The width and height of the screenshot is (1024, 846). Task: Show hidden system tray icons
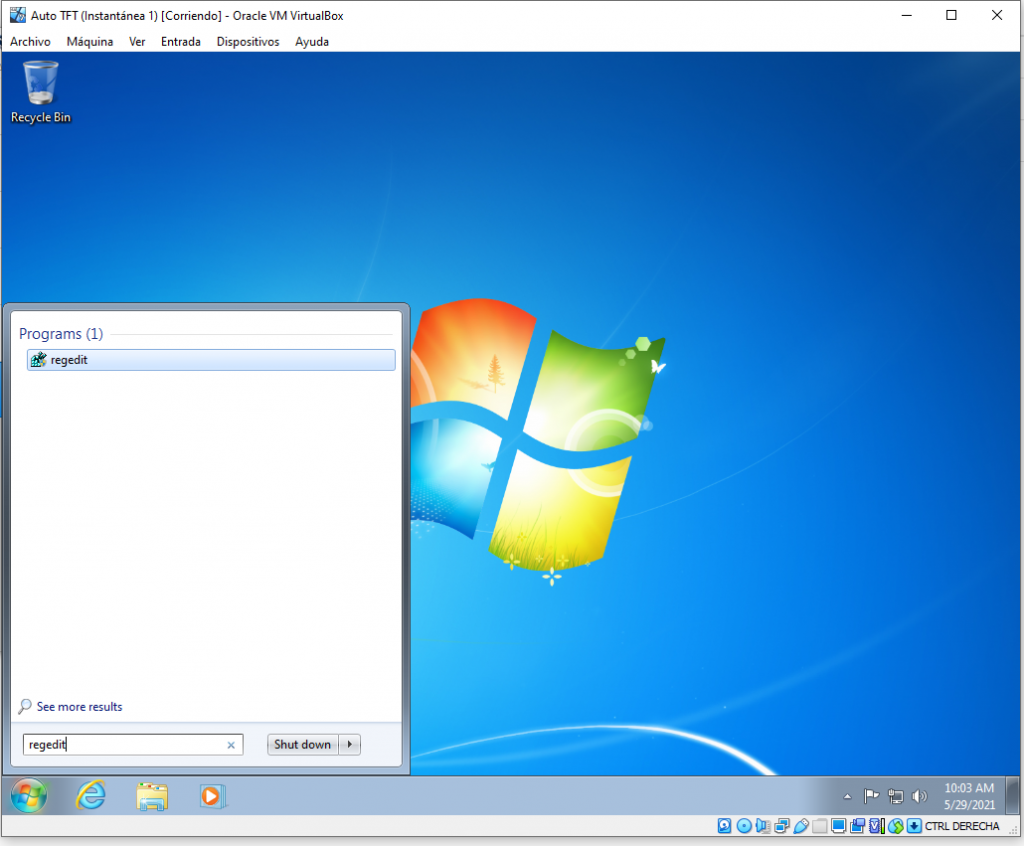(x=848, y=797)
